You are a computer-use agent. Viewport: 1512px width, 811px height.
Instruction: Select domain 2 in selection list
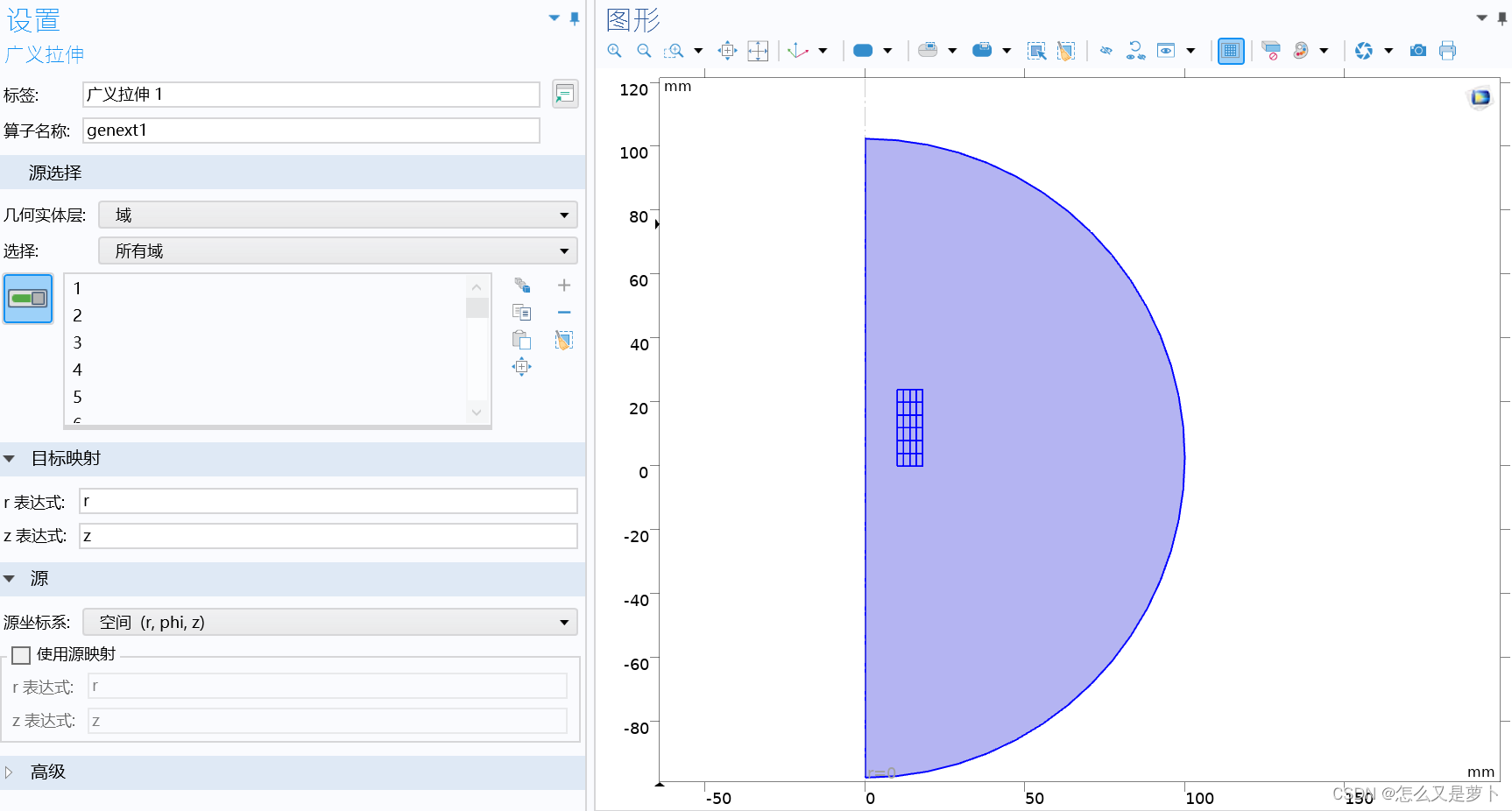click(77, 315)
